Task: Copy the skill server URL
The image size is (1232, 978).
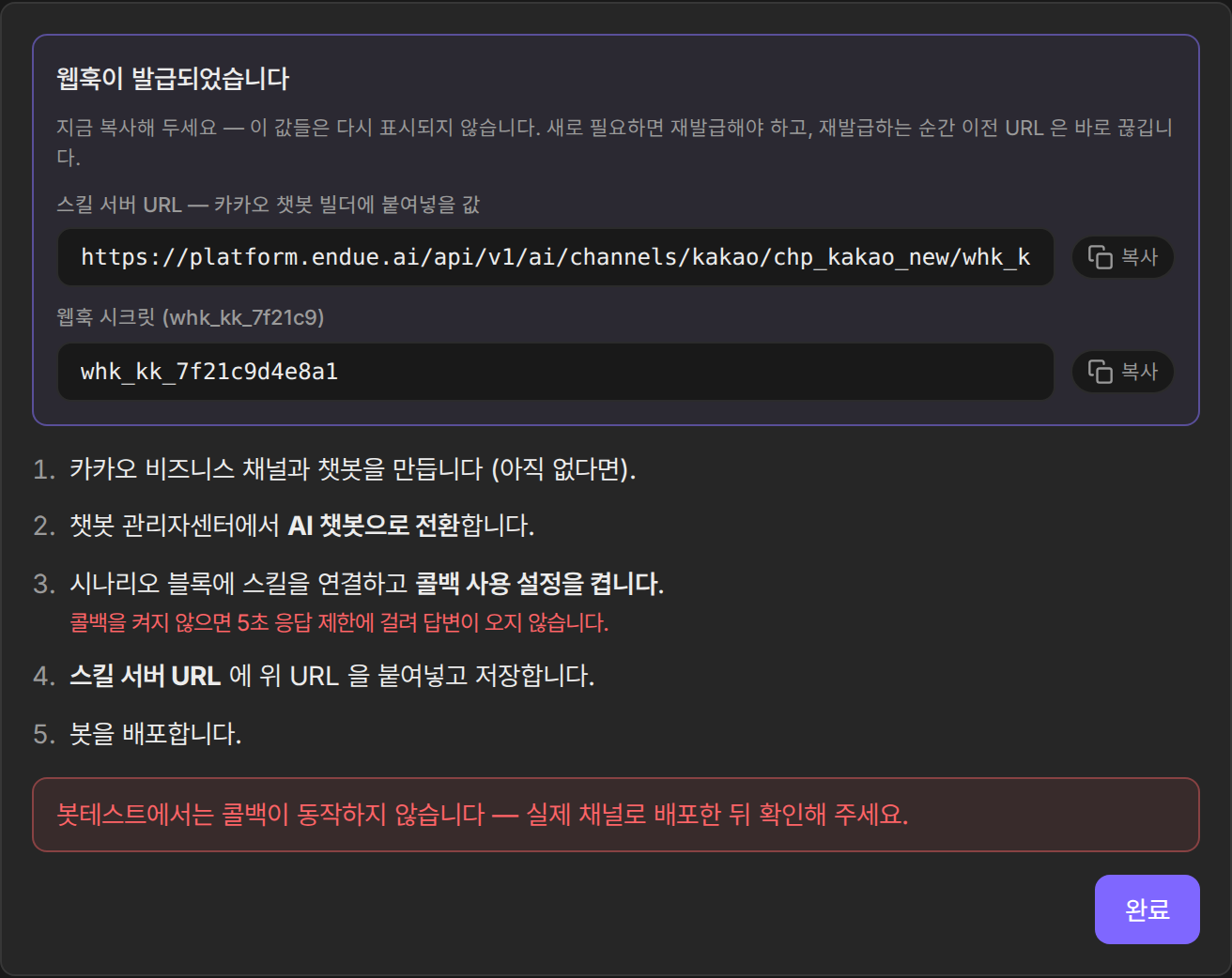Action: 1123,257
